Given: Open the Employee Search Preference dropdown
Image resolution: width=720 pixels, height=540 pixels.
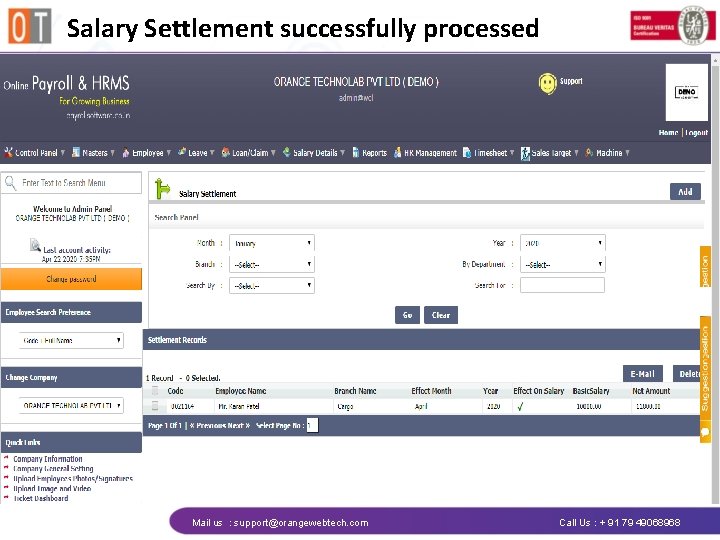Looking at the screenshot, I should (71, 340).
